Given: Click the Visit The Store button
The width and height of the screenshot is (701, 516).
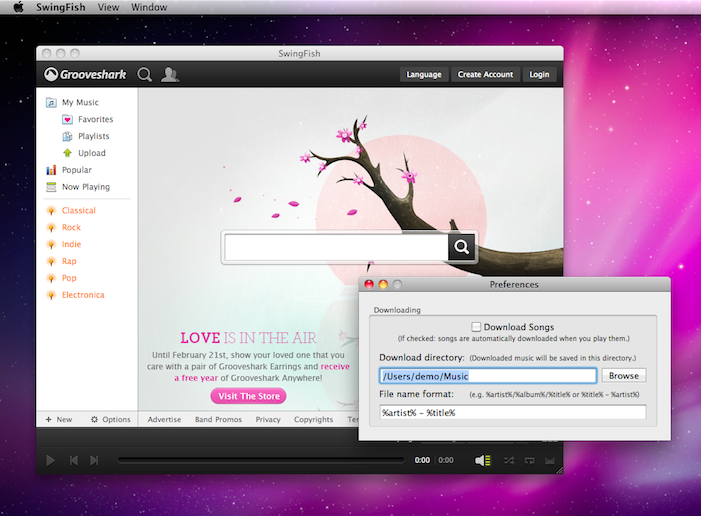Looking at the screenshot, I should (x=249, y=396).
